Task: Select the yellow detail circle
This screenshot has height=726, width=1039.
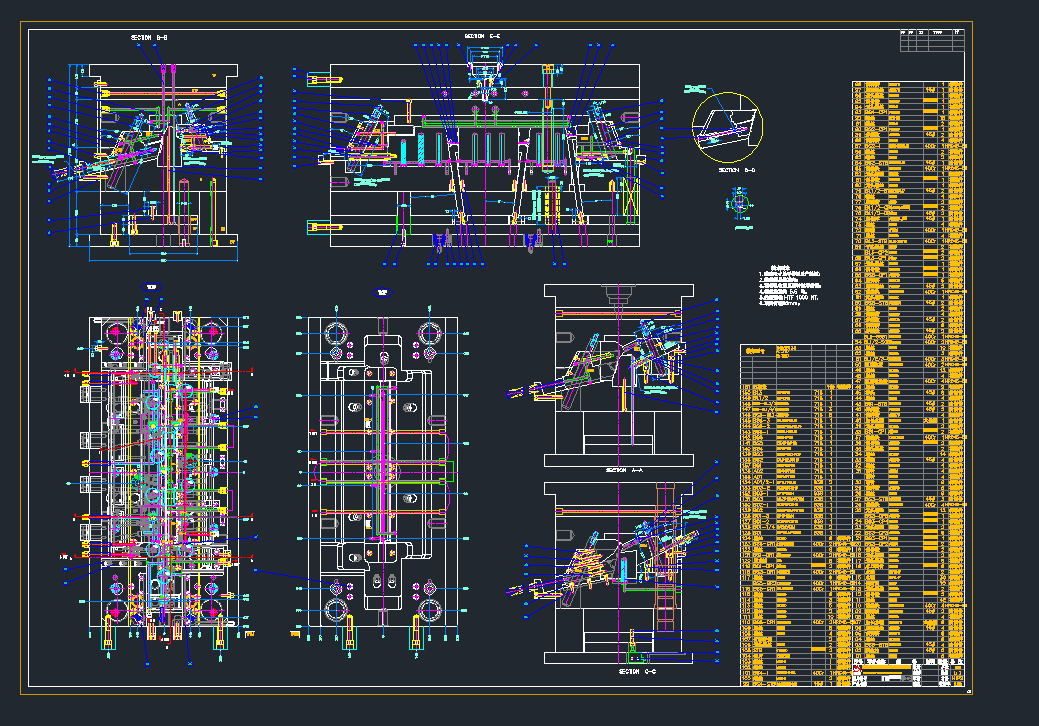Action: (727, 127)
